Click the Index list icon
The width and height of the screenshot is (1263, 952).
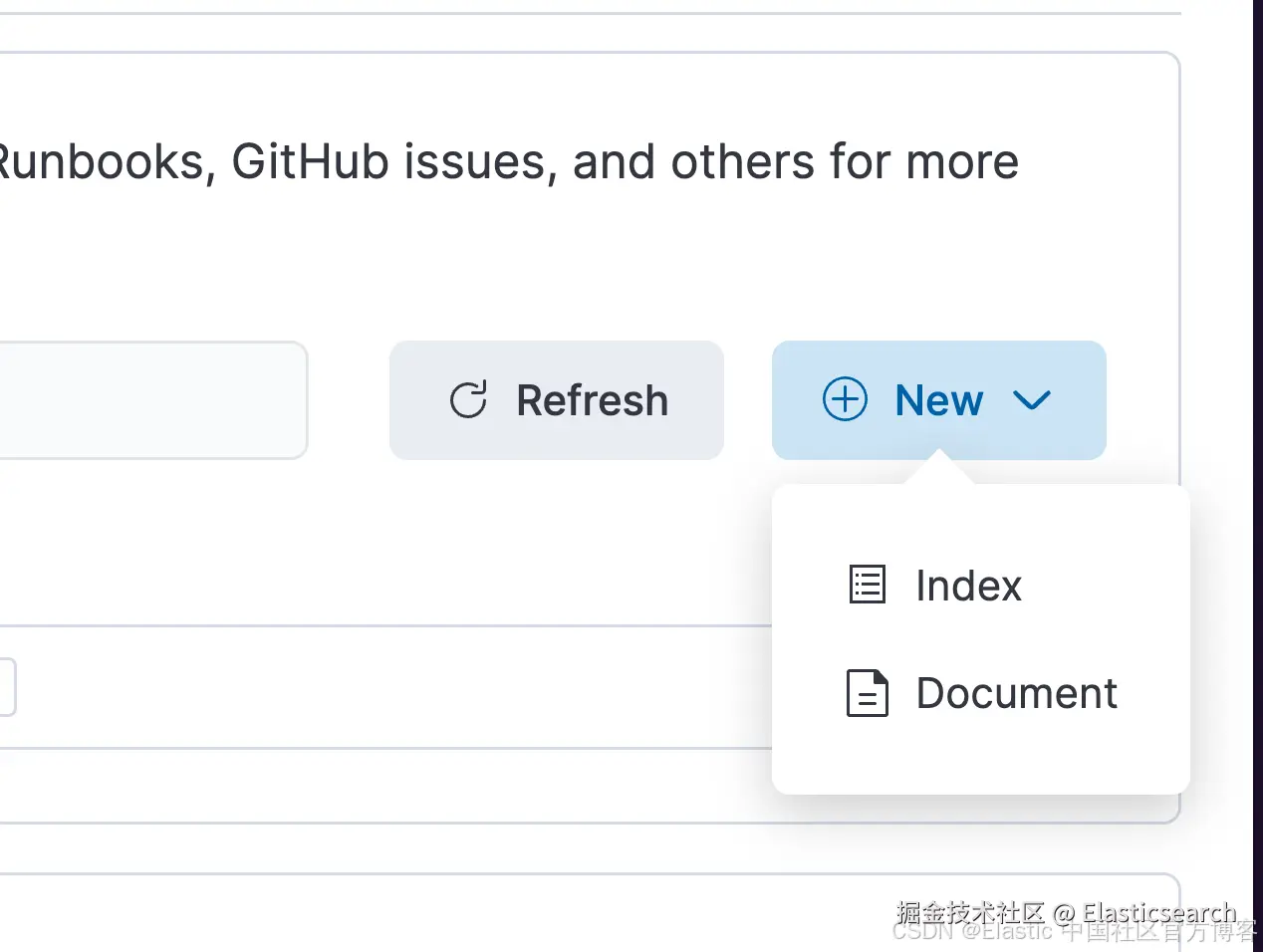coord(867,585)
